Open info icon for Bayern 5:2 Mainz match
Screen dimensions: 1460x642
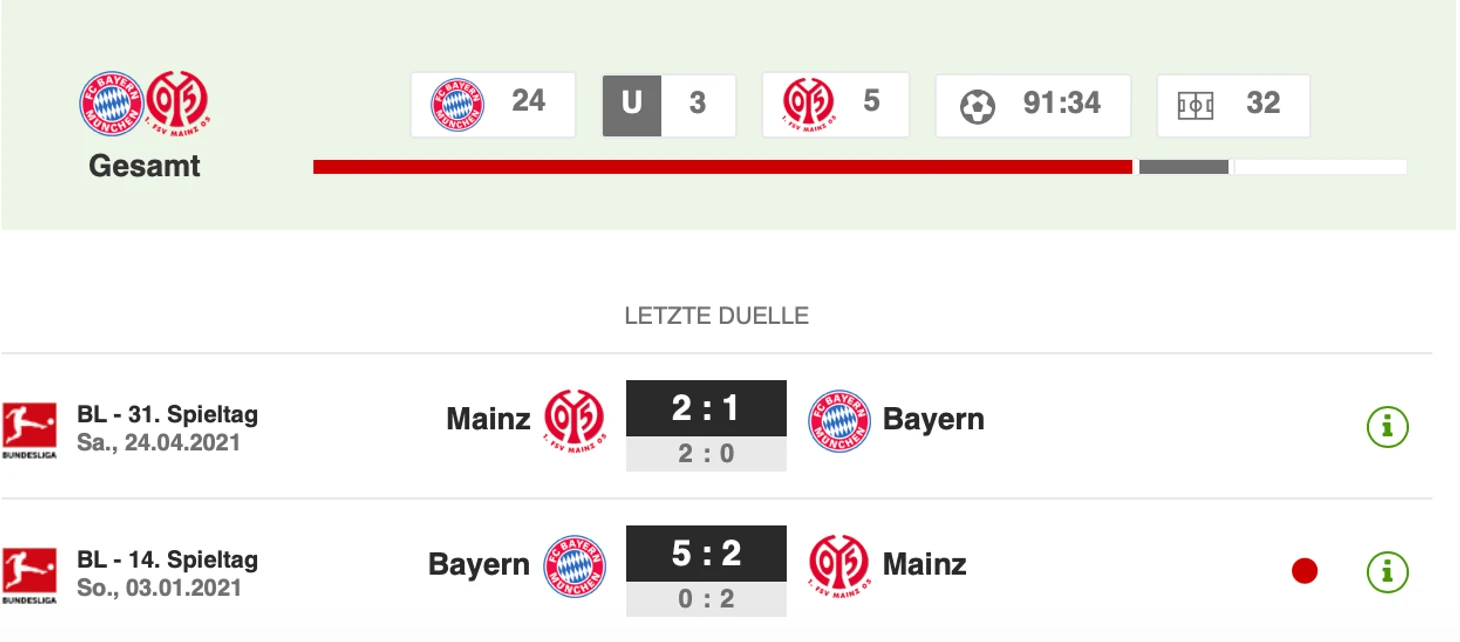point(1387,572)
